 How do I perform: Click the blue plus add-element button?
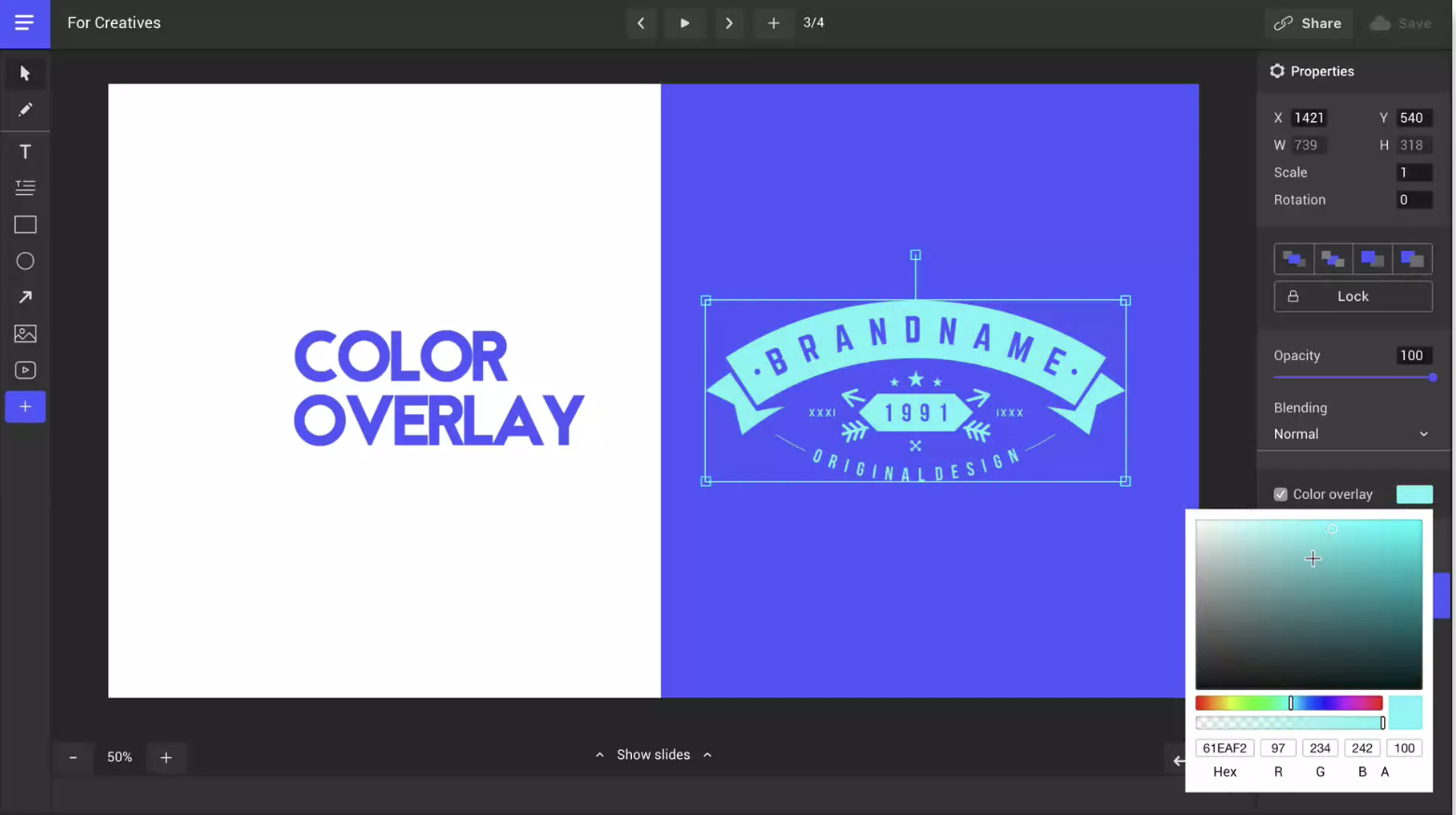25,407
